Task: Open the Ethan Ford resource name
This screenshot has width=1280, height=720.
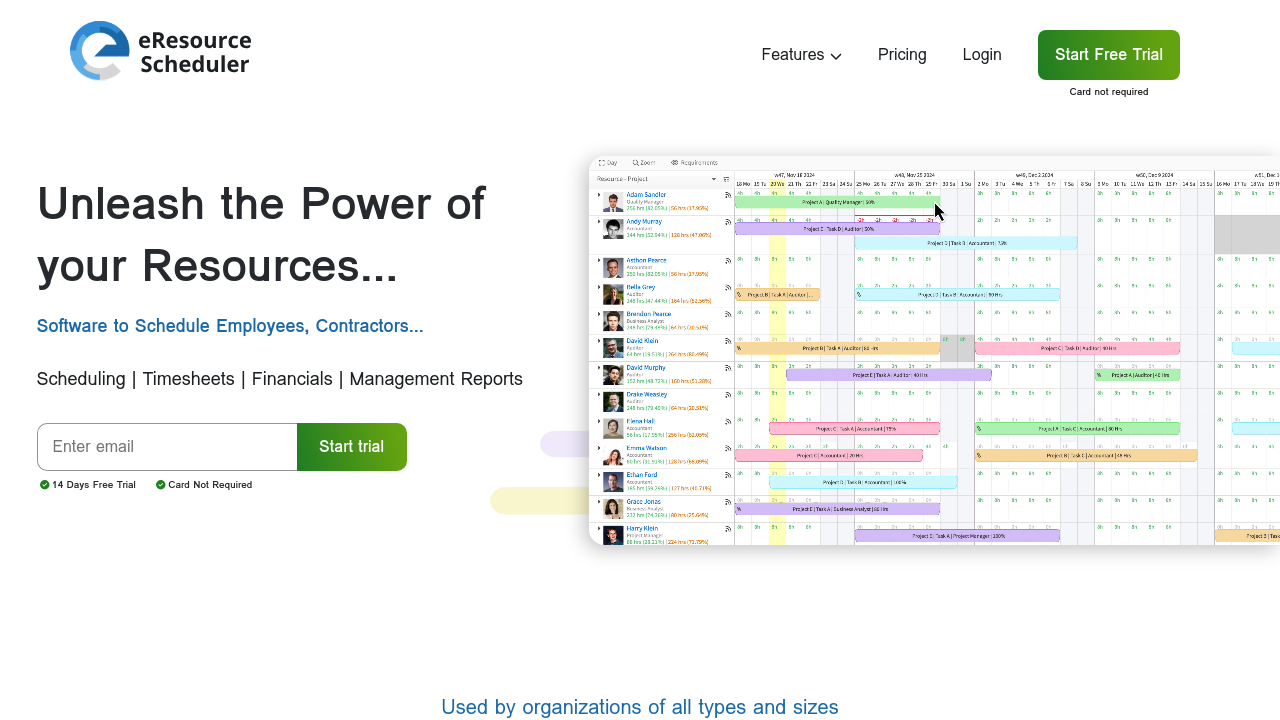Action: (642, 474)
